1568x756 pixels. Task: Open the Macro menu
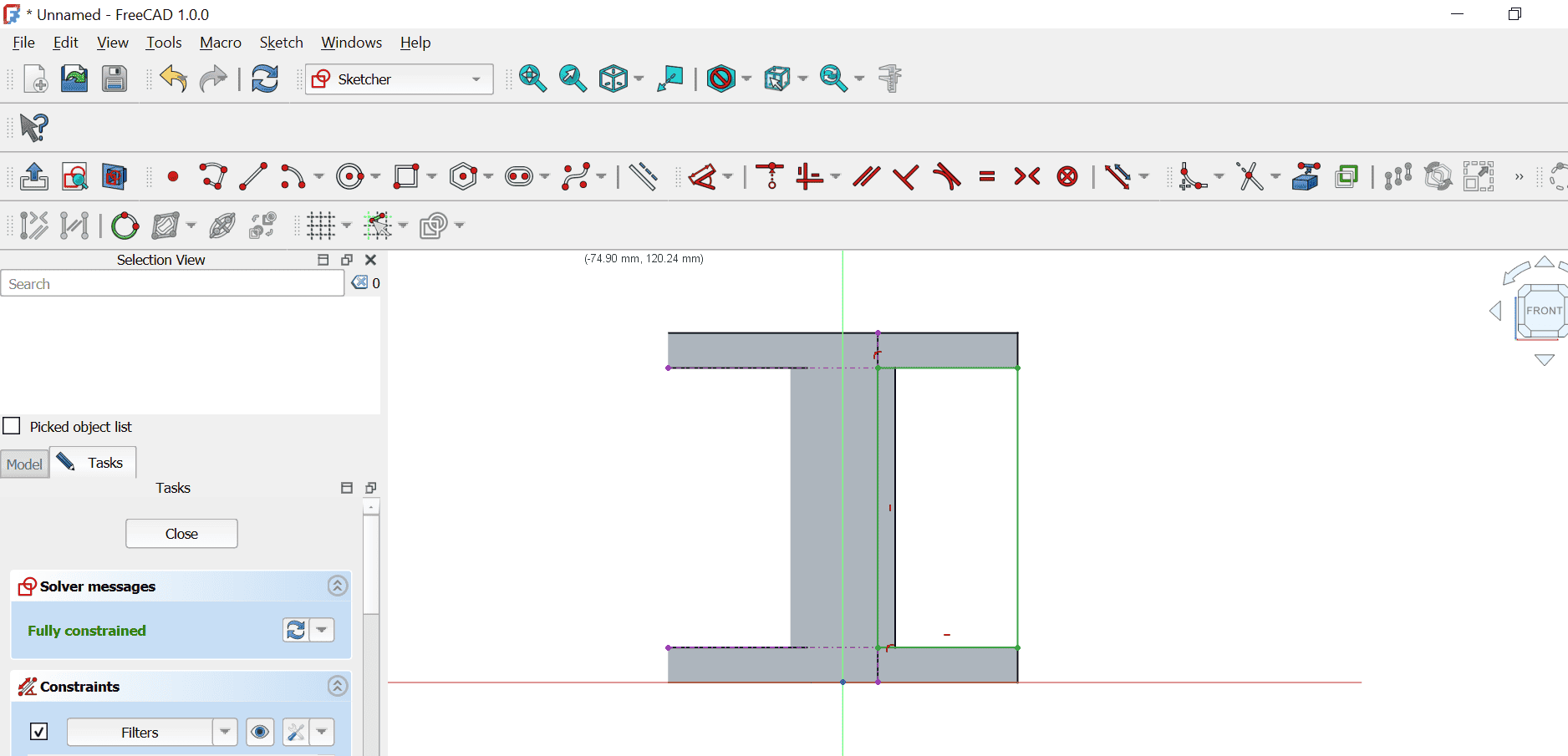221,43
